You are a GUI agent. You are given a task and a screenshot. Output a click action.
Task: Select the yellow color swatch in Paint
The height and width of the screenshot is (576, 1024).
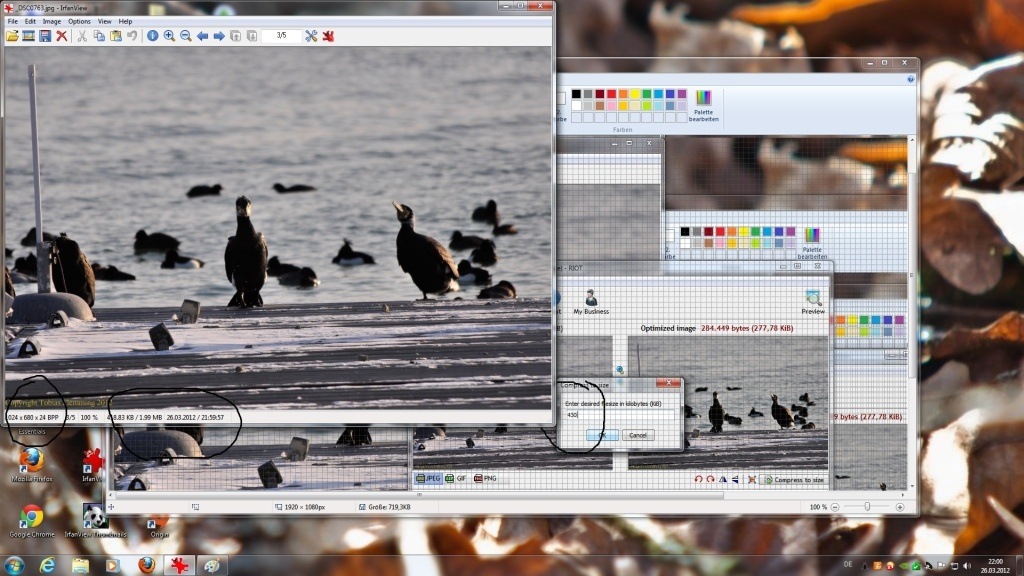point(635,94)
